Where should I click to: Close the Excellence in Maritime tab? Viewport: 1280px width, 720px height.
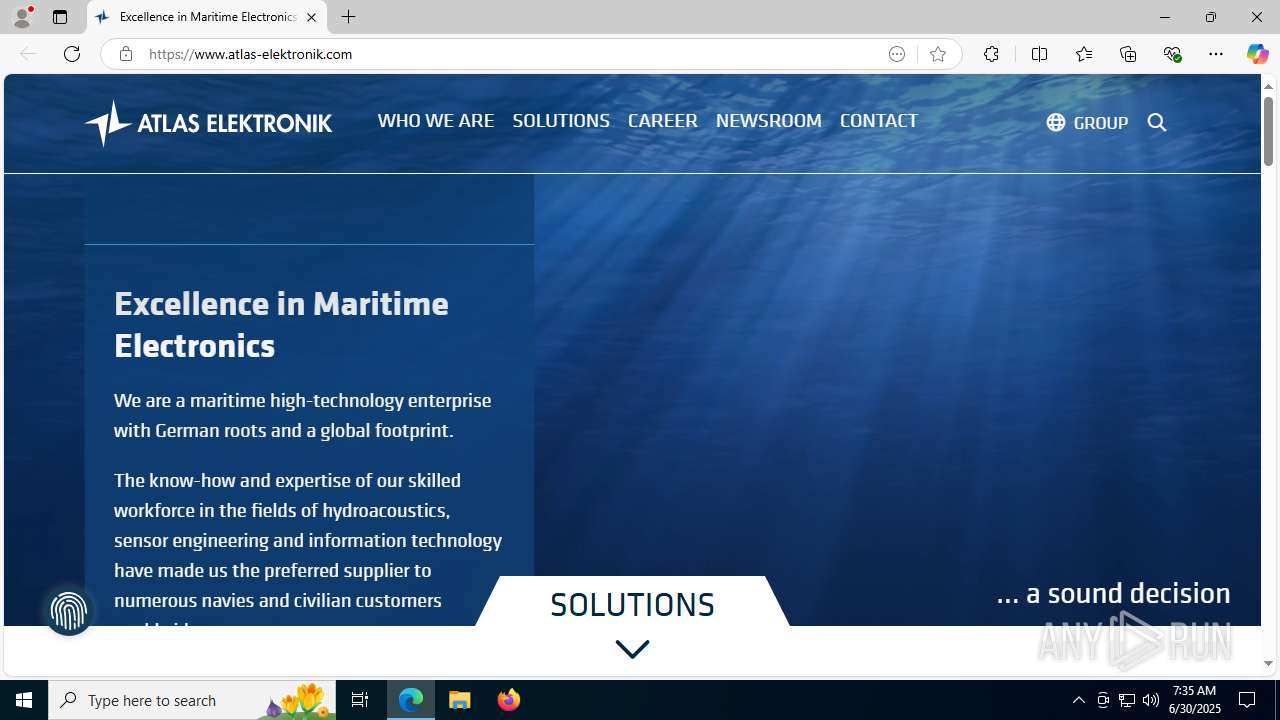point(311,17)
